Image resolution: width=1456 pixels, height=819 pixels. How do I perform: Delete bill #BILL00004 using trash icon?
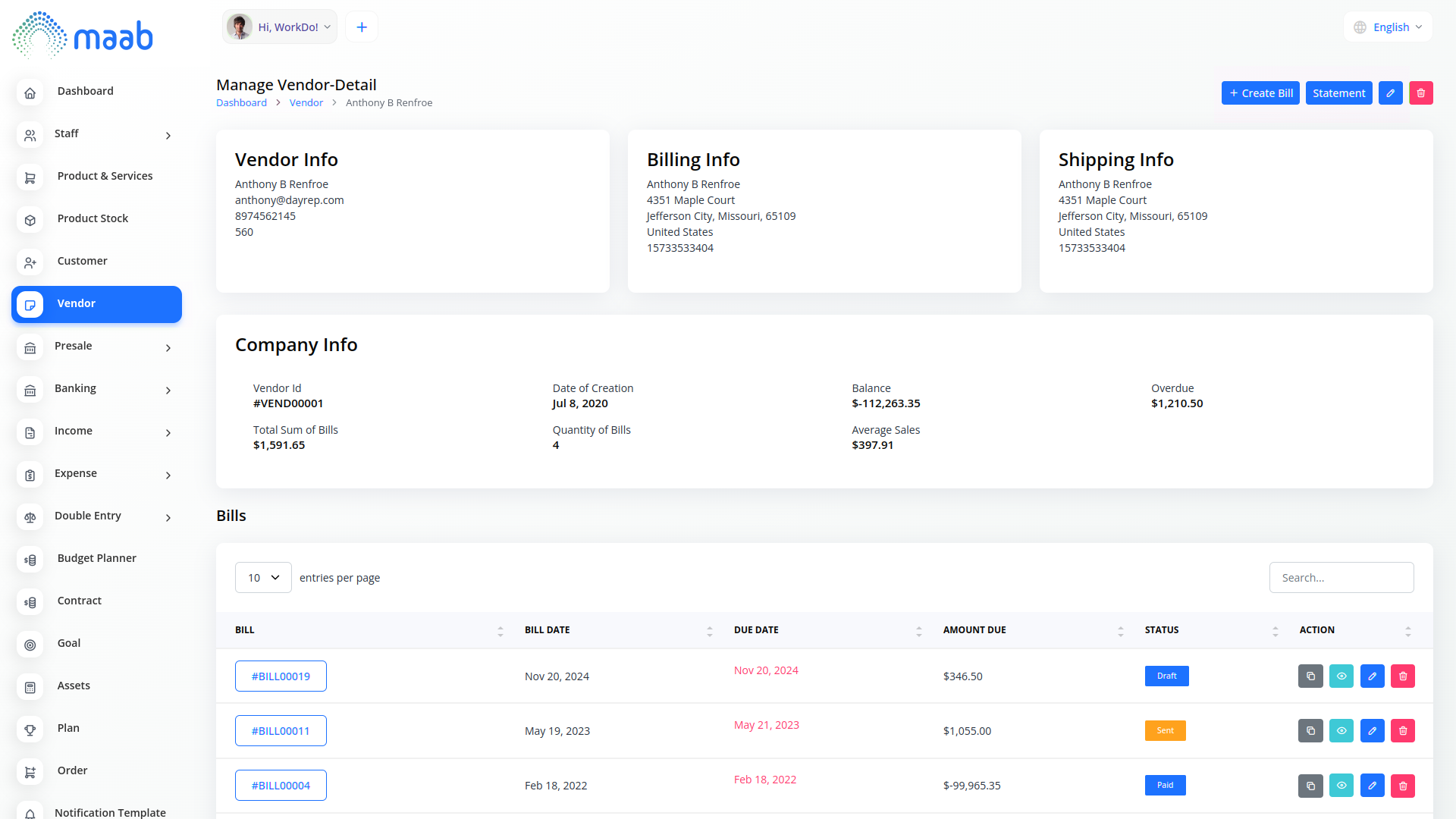[1402, 786]
